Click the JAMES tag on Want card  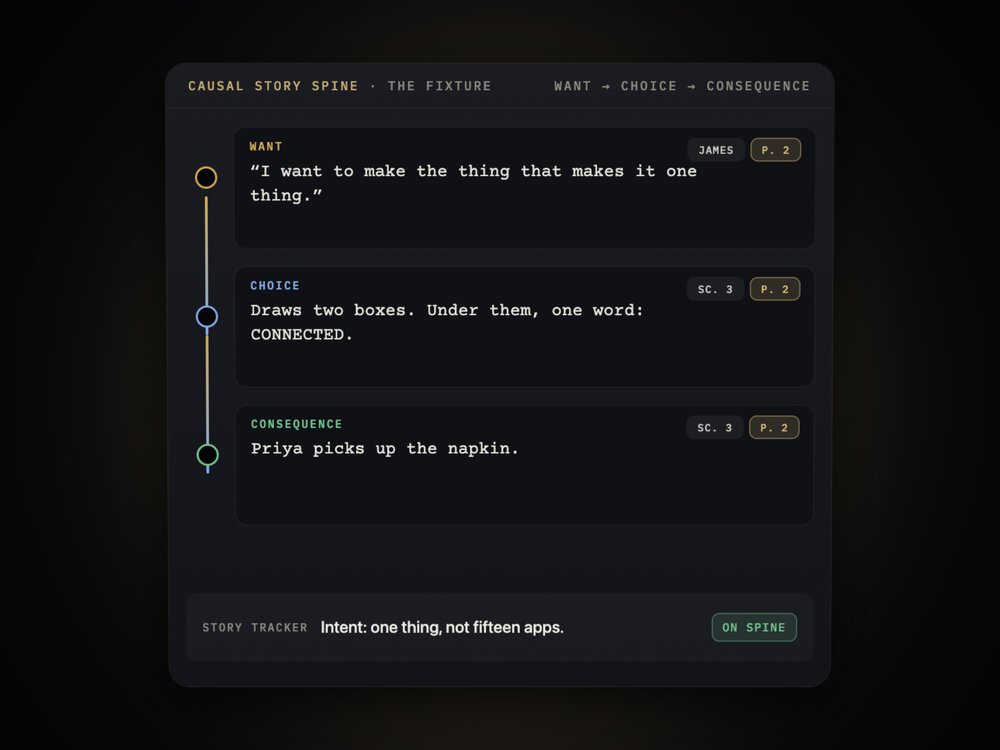pos(716,150)
